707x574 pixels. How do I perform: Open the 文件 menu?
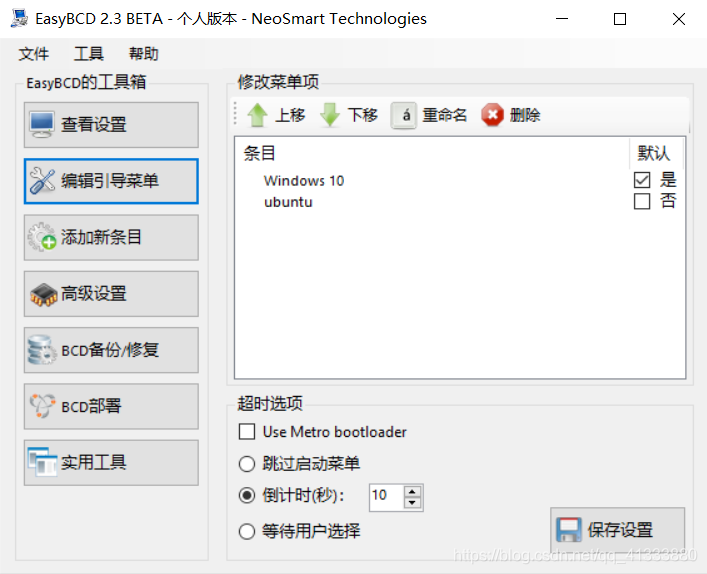34,54
